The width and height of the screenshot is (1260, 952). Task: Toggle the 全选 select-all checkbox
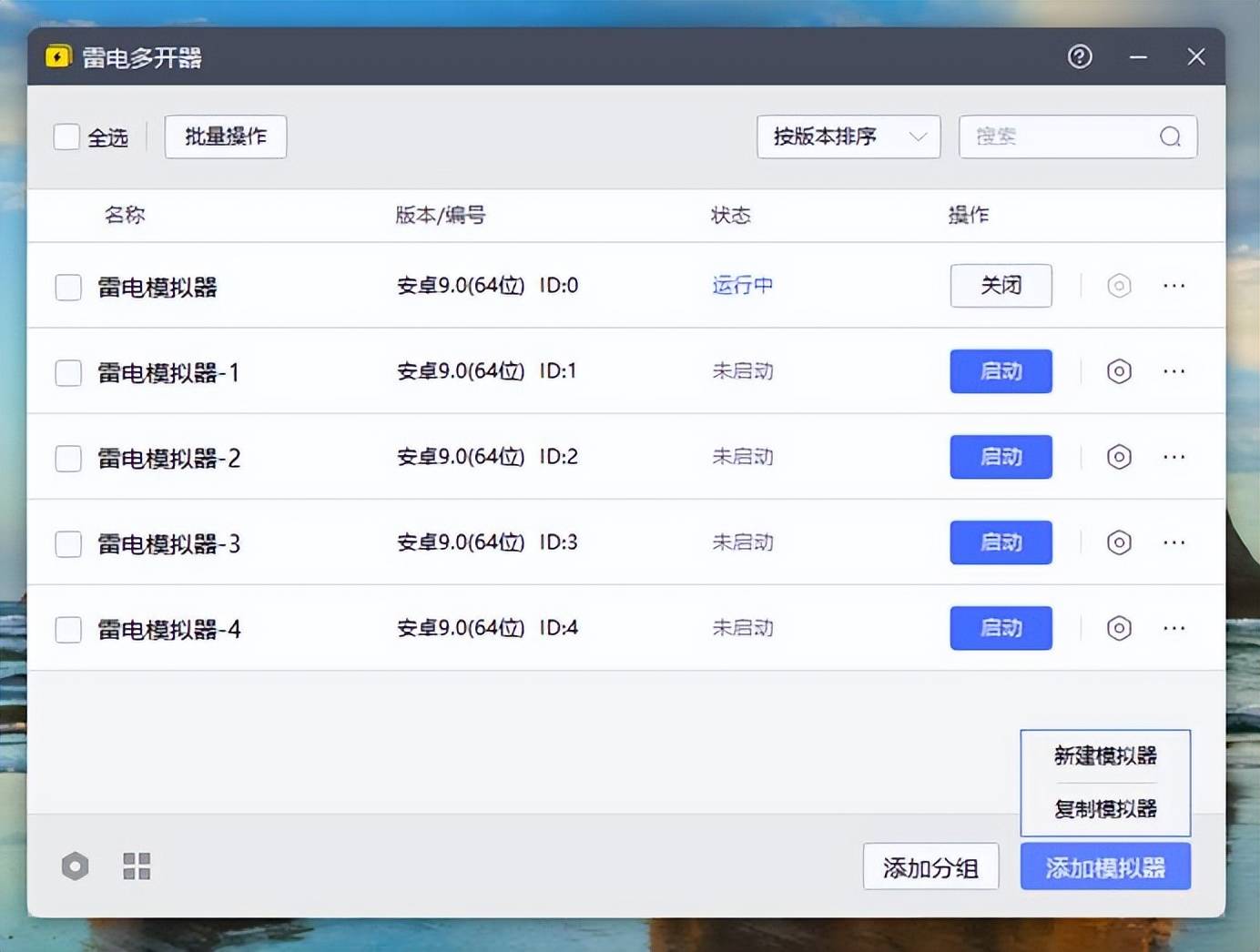click(x=66, y=137)
